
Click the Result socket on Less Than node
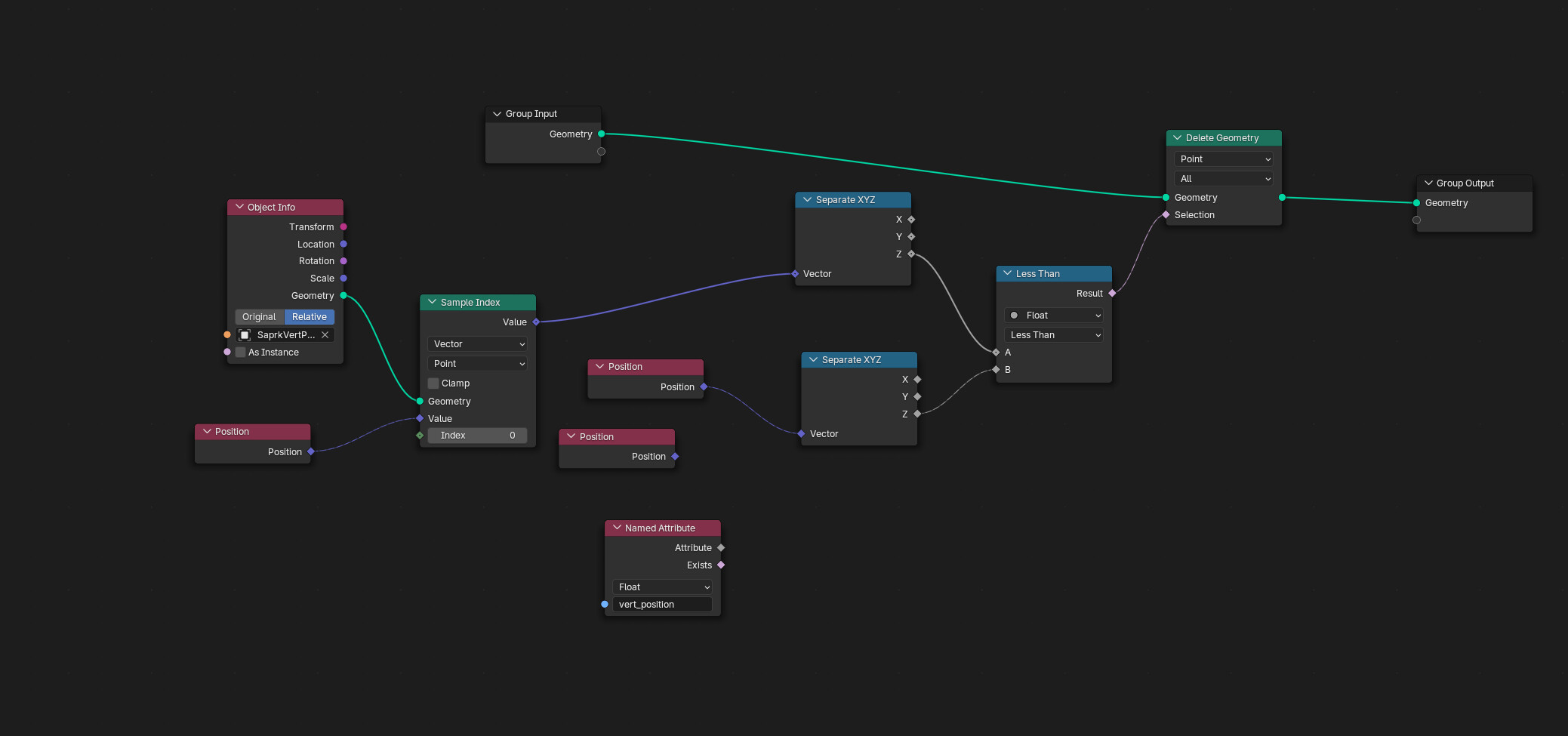(x=1112, y=294)
